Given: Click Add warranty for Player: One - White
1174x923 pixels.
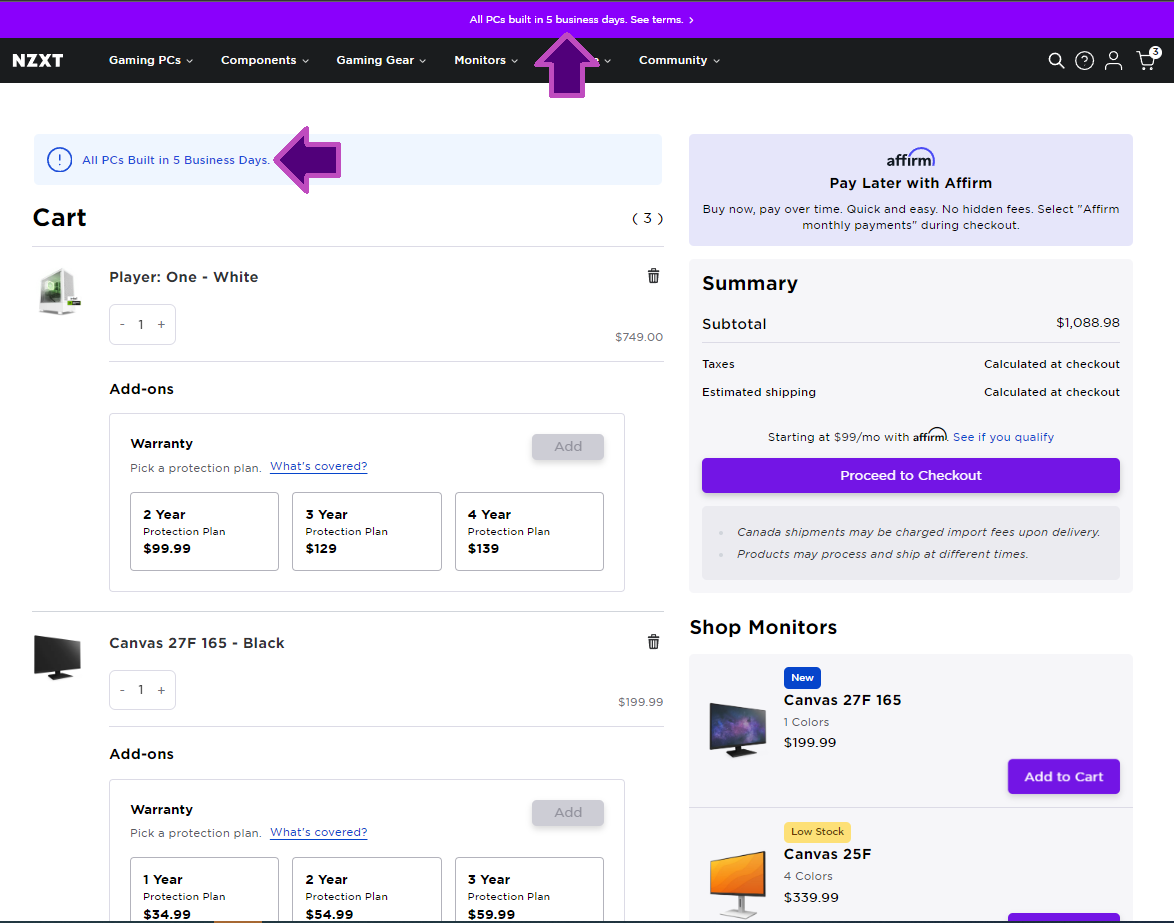Looking at the screenshot, I should (x=568, y=447).
